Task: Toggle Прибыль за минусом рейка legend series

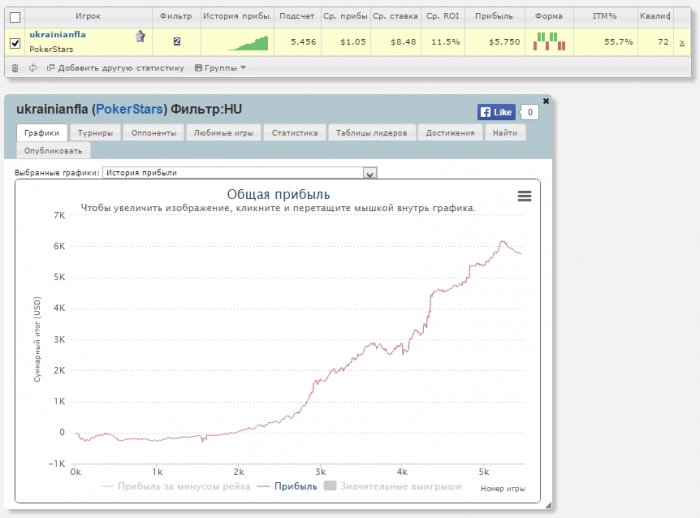Action: pos(176,486)
